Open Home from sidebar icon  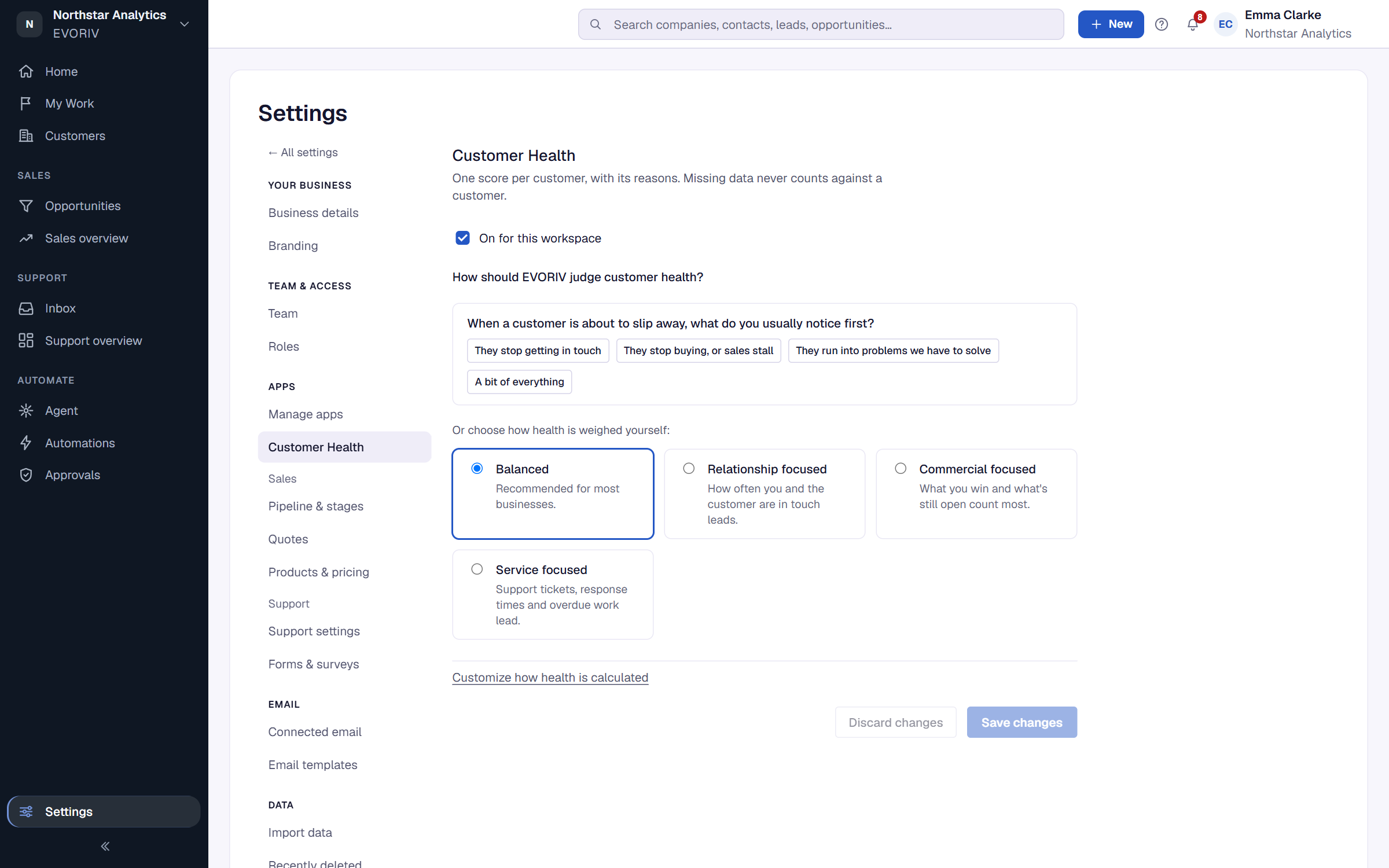point(26,71)
